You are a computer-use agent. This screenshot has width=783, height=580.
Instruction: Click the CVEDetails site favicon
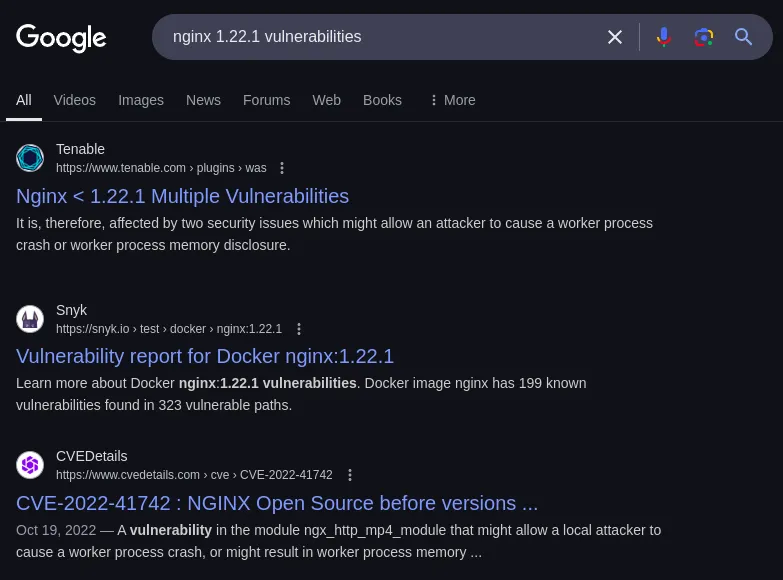tap(30, 465)
